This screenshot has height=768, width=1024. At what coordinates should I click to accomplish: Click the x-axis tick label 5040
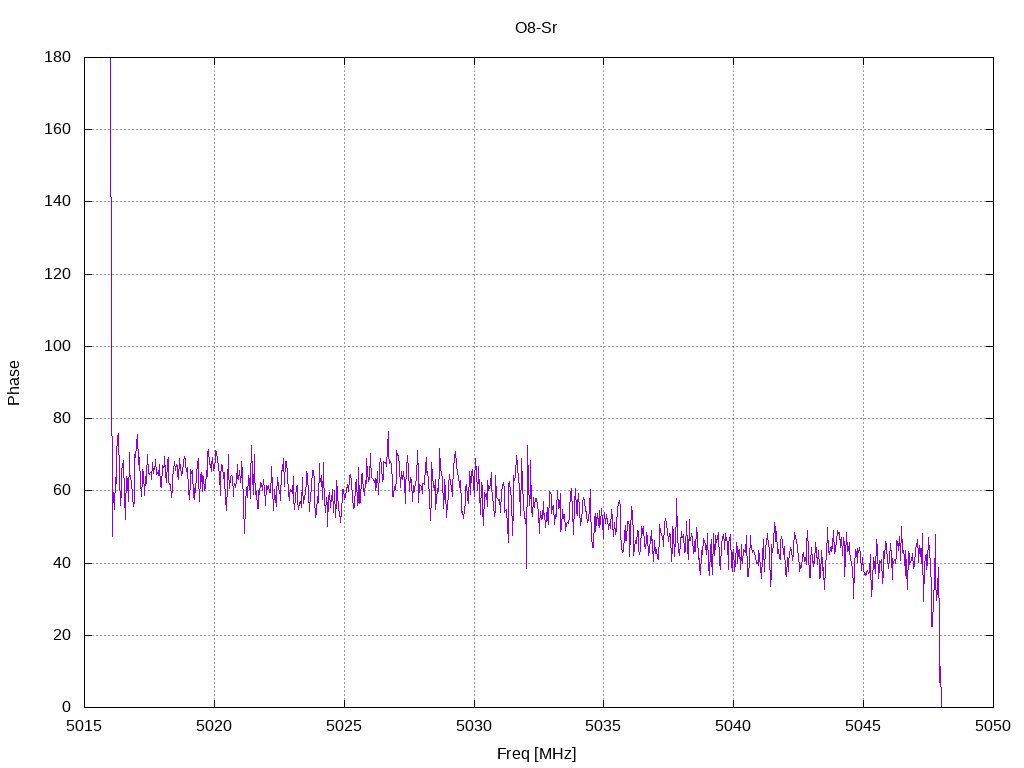tap(733, 726)
